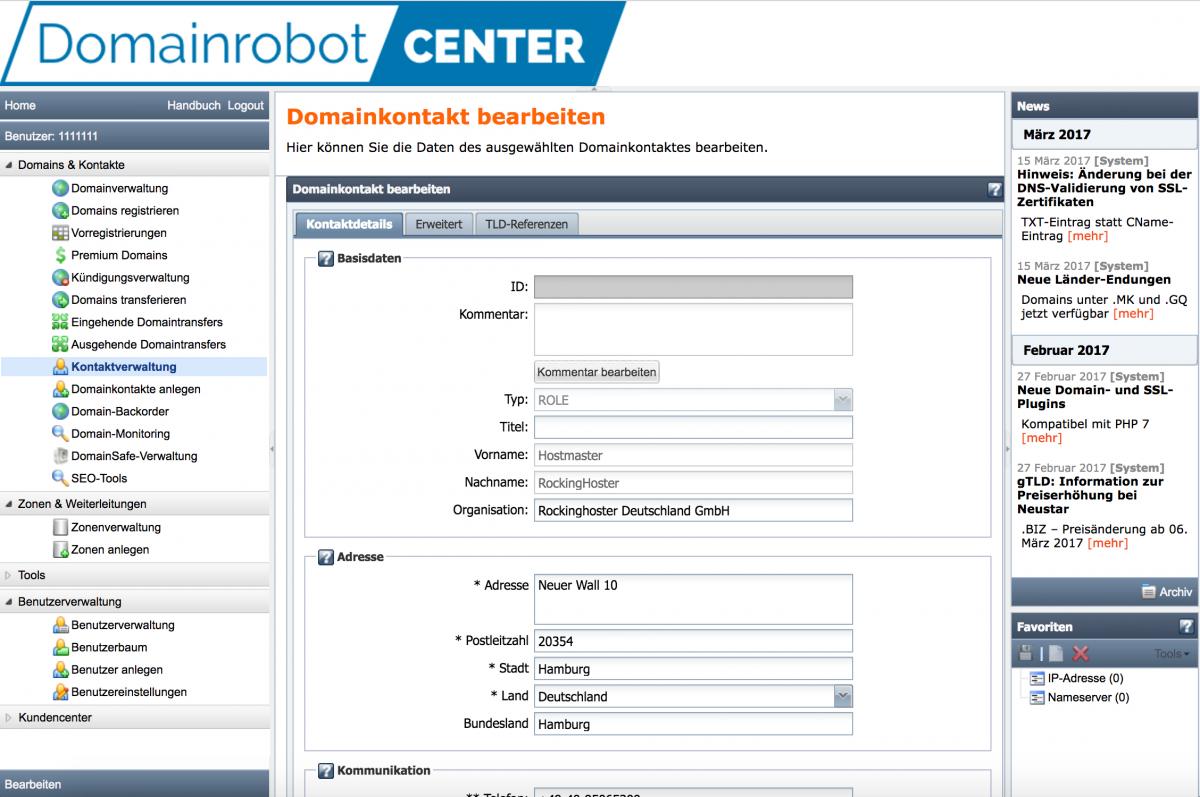The height and width of the screenshot is (797, 1200).
Task: Click the Stadt field showing Hamburg
Action: tap(693, 668)
